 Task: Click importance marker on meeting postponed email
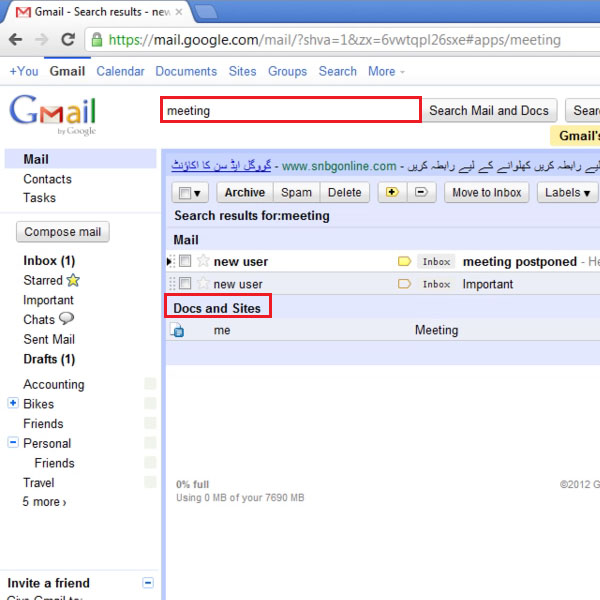point(404,261)
